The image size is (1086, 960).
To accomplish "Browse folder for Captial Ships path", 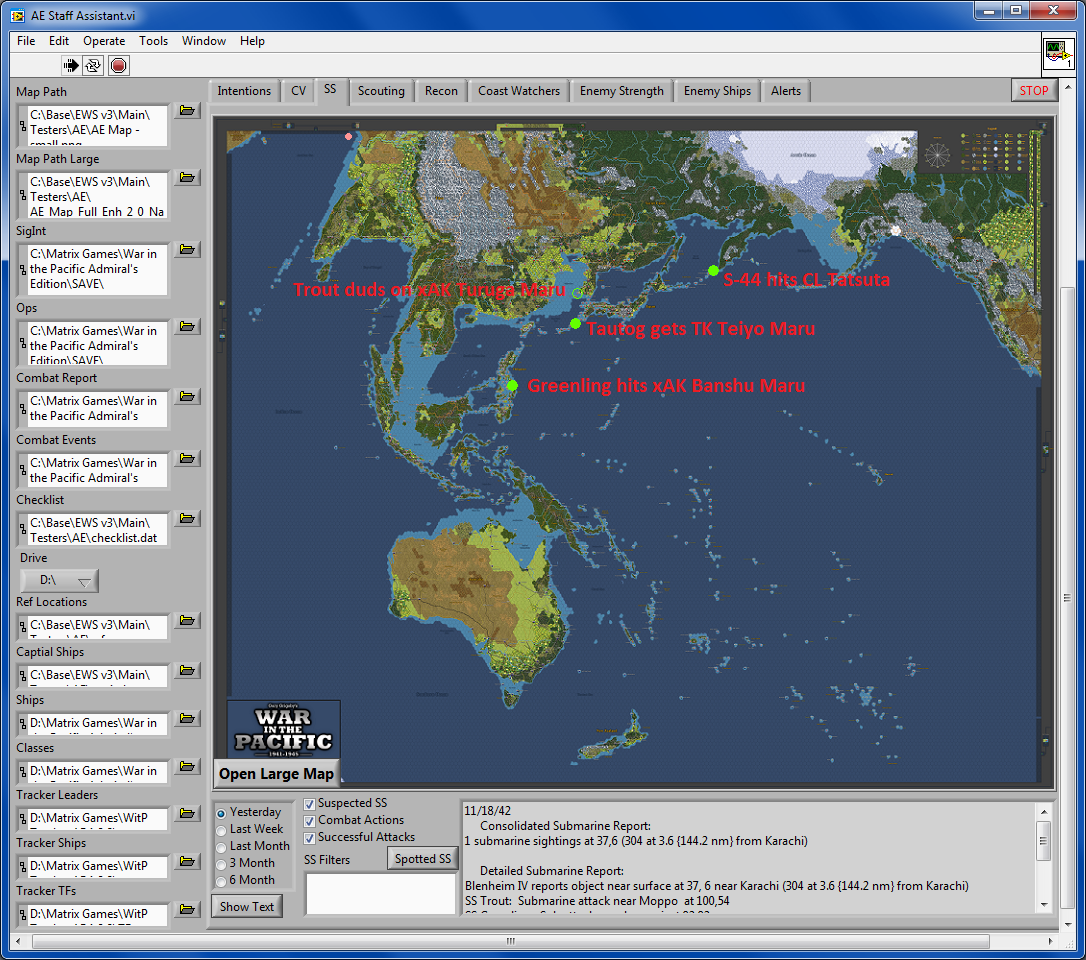I will [x=187, y=670].
